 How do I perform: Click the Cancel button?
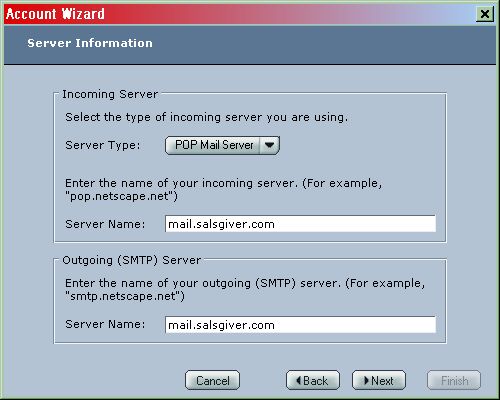click(212, 380)
